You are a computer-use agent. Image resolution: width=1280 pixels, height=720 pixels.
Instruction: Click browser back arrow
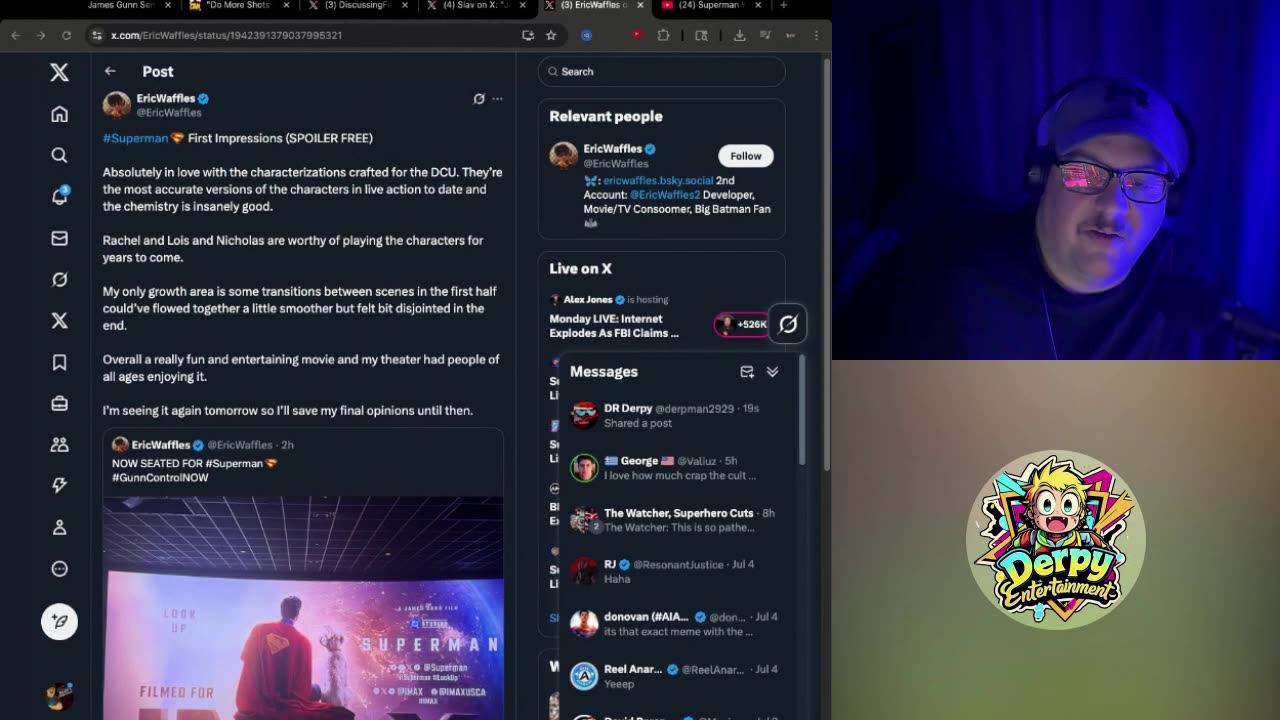[x=16, y=35]
